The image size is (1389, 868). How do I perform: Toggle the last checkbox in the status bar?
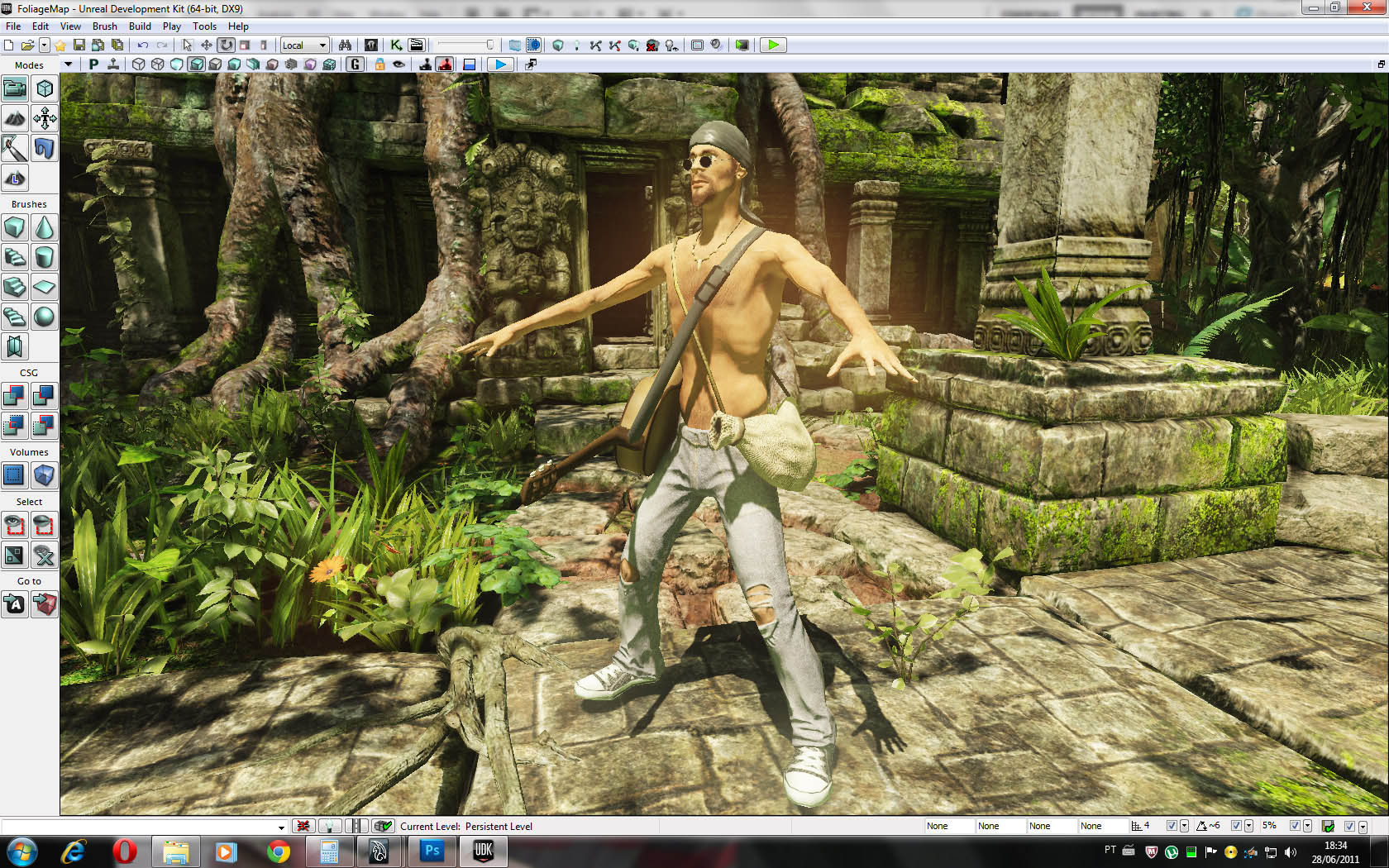tap(1349, 826)
